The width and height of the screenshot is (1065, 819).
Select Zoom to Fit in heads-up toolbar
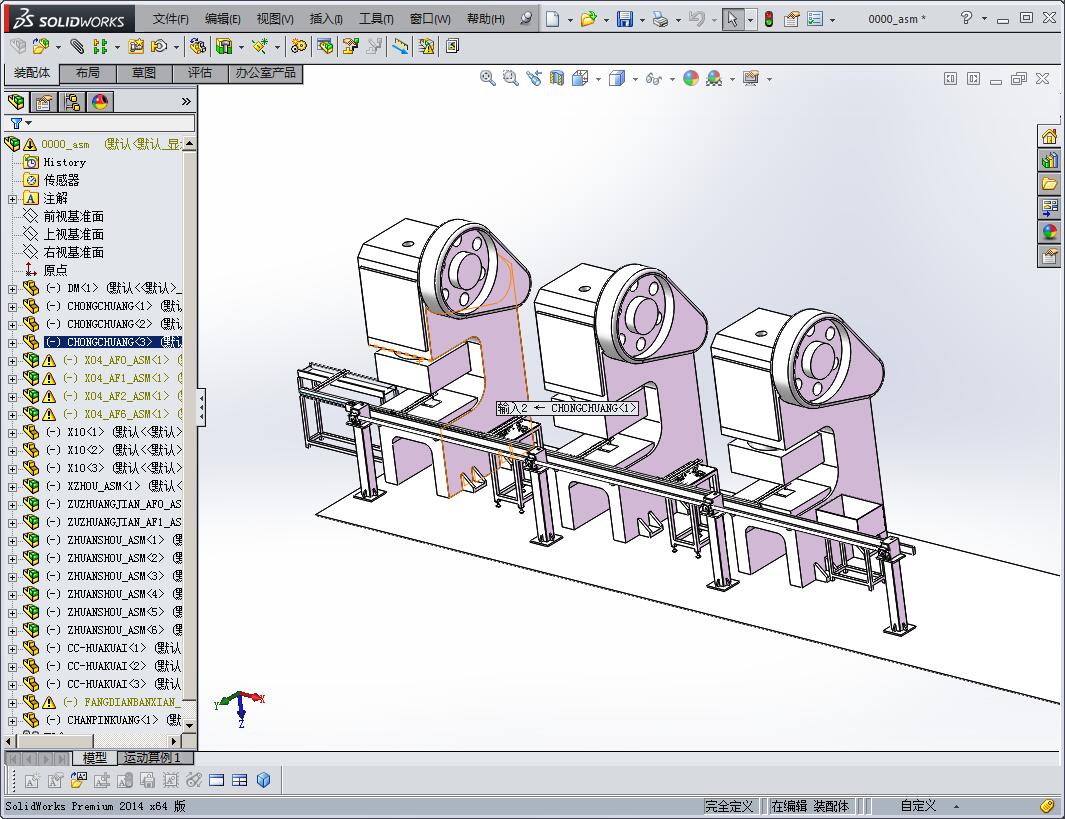point(487,77)
